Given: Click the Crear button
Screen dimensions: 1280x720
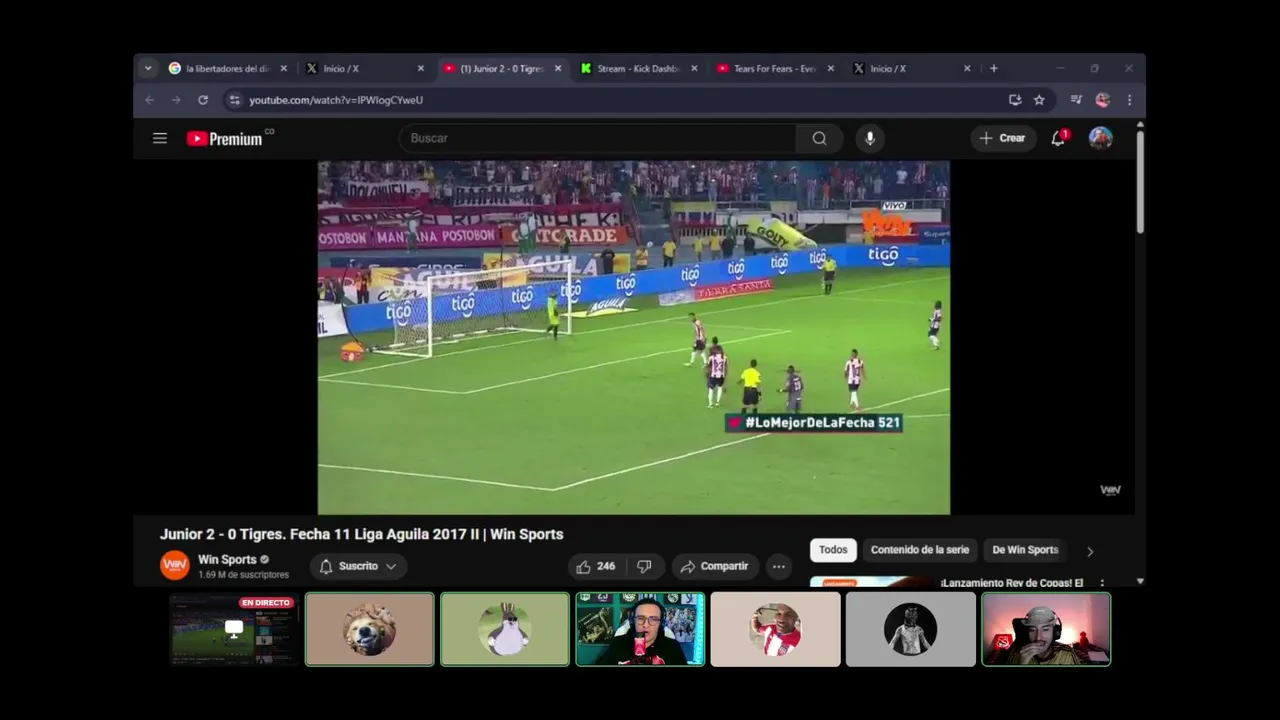Looking at the screenshot, I should coord(1003,138).
